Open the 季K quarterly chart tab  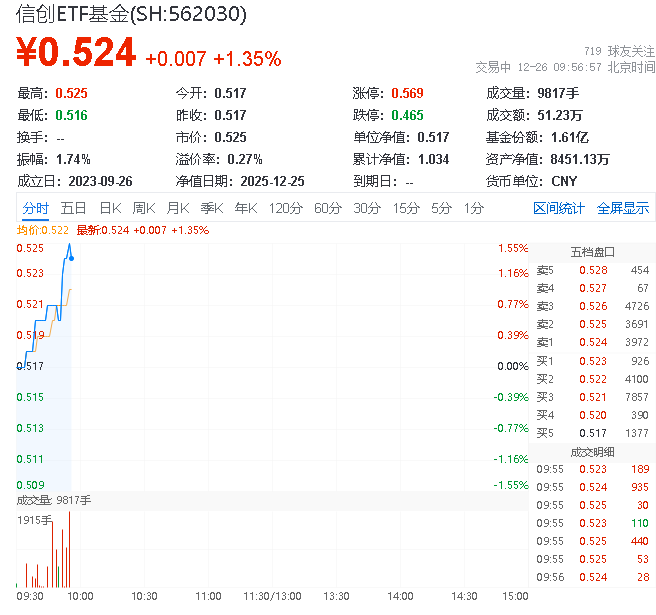click(x=211, y=208)
